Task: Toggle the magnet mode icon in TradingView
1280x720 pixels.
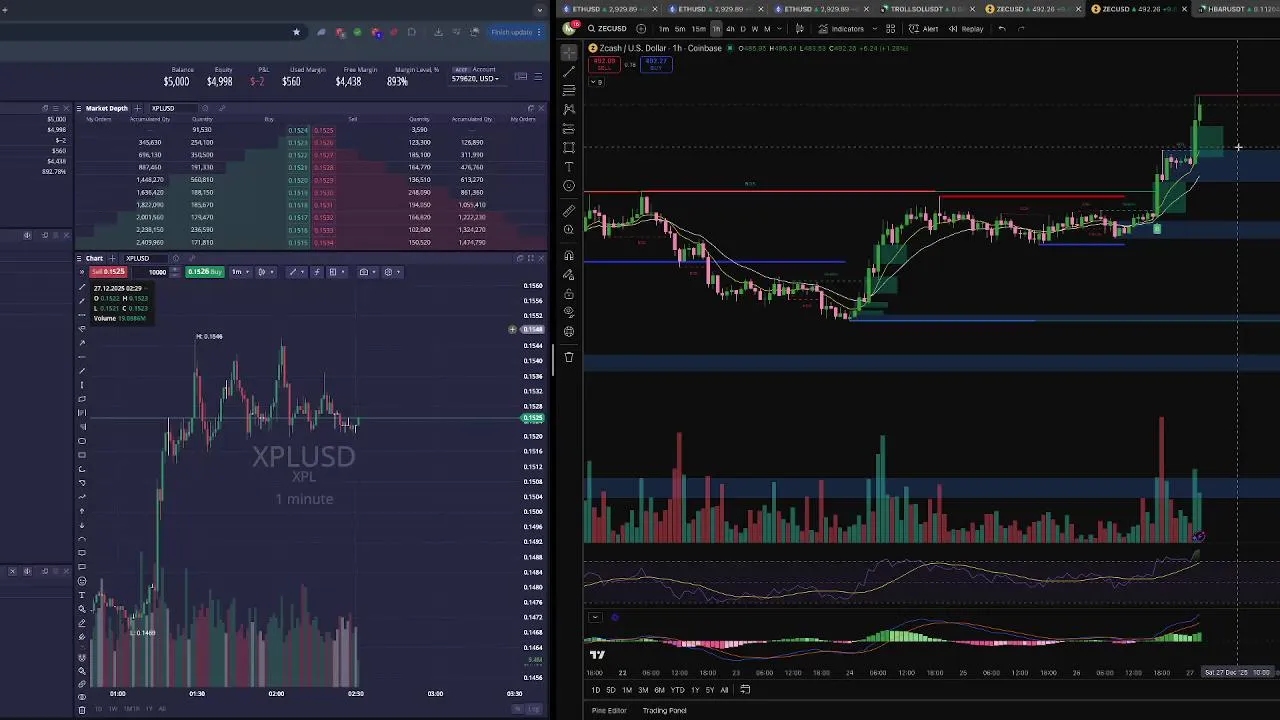Action: coord(569,255)
